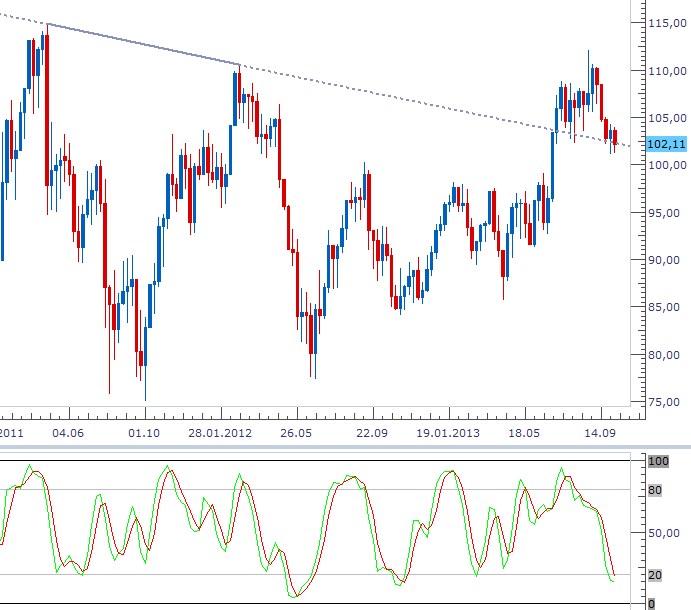Select the solid gray trendline segment

point(143,44)
